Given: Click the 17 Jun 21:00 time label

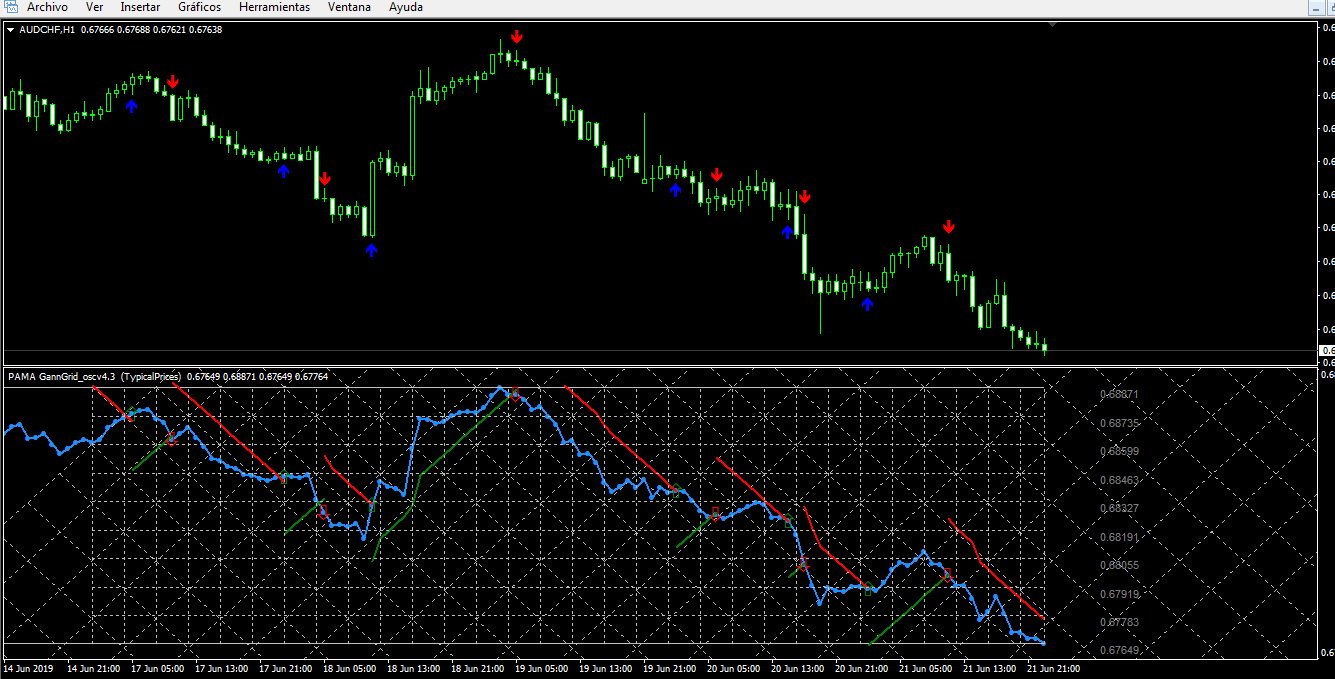Looking at the screenshot, I should [x=285, y=668].
